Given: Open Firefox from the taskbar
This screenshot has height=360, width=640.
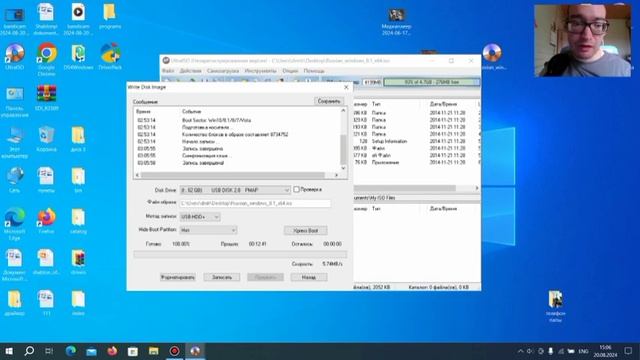Looking at the screenshot, I should click(112, 351).
